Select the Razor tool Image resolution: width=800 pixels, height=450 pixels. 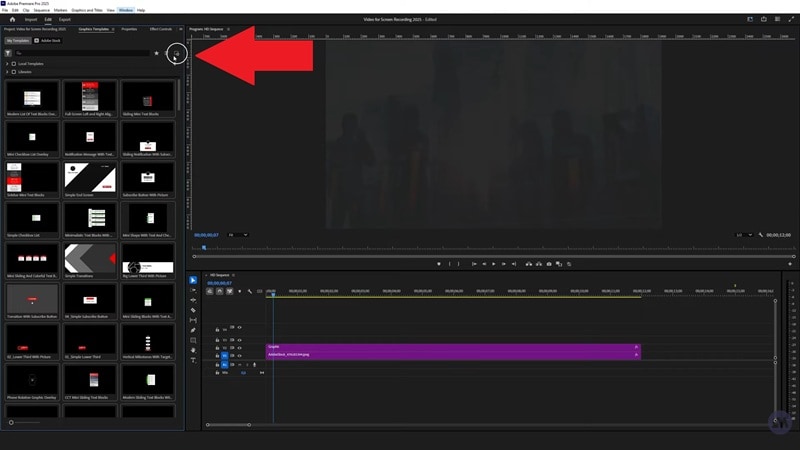tap(193, 310)
